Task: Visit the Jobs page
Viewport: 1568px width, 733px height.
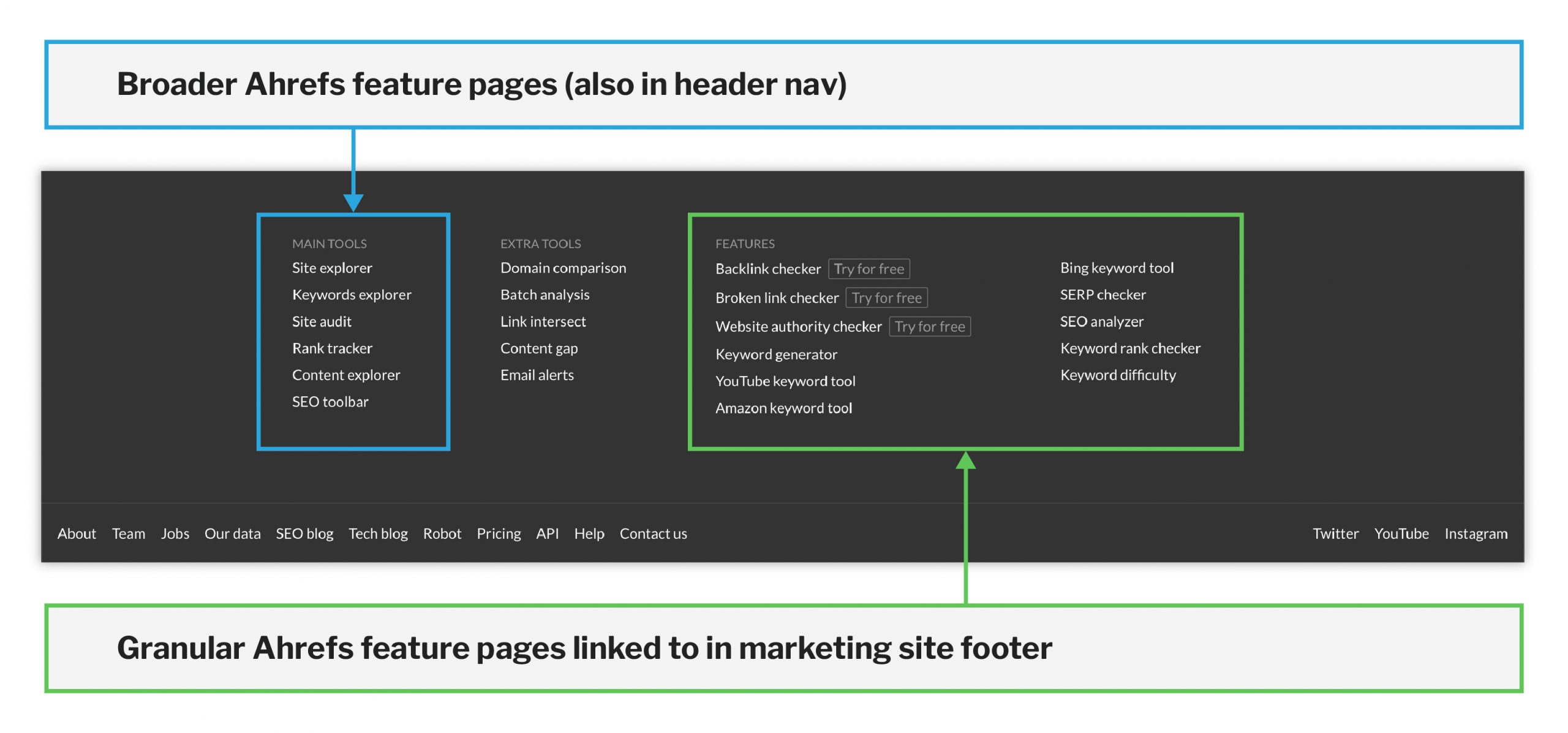Action: (x=175, y=534)
